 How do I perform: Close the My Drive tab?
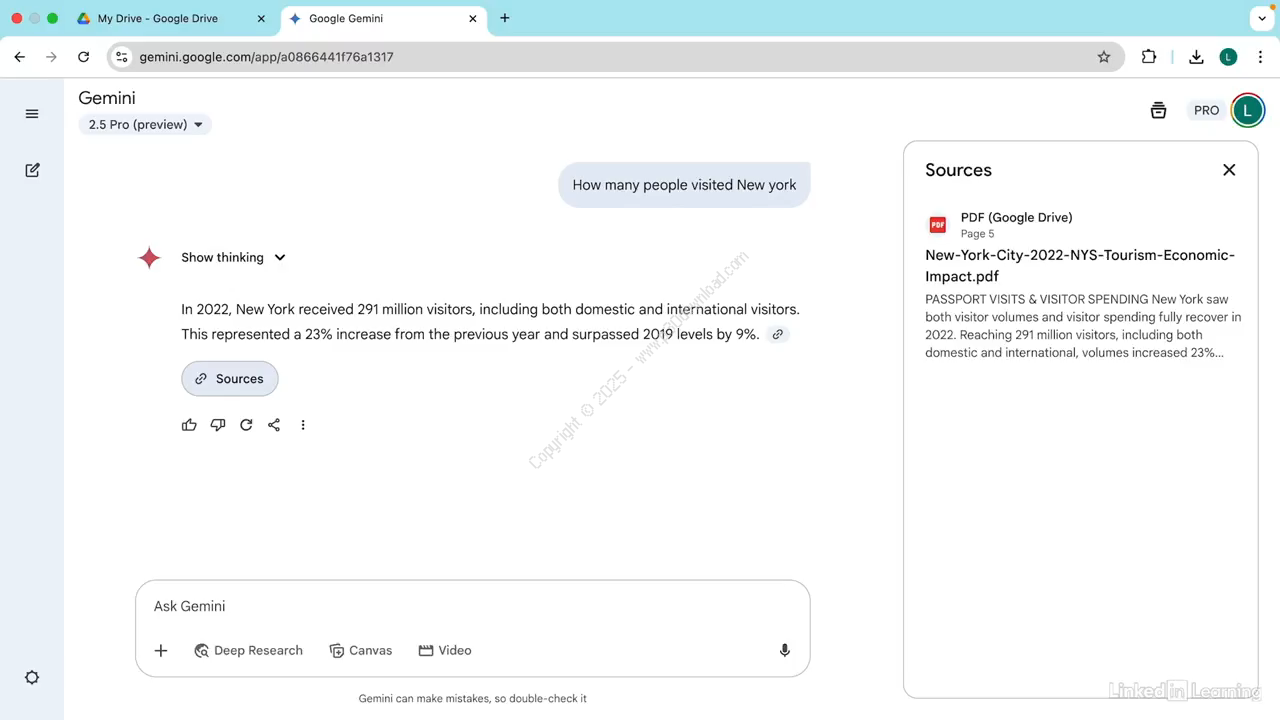coord(262,18)
